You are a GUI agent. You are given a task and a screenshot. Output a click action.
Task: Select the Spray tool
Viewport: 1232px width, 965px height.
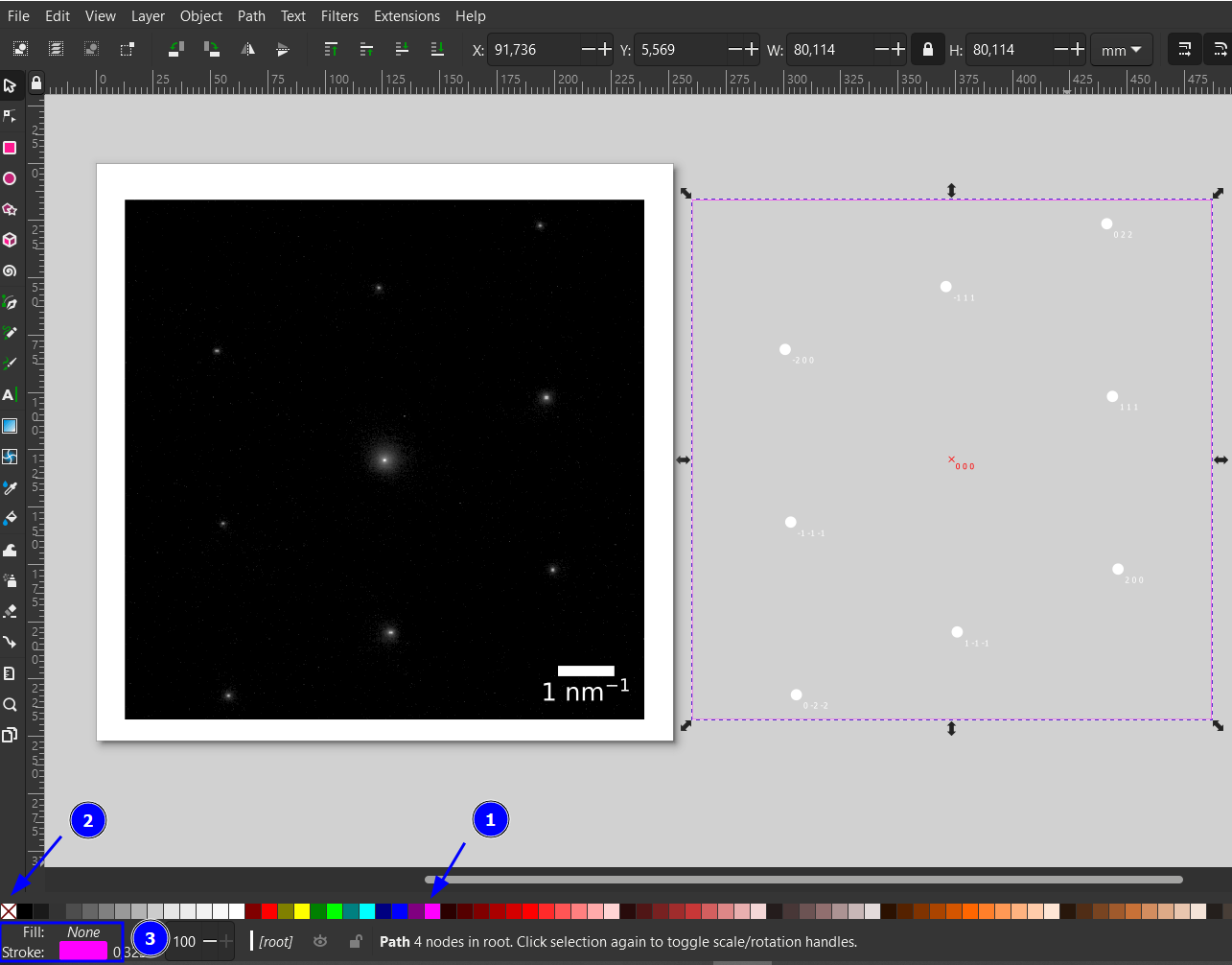[10, 580]
